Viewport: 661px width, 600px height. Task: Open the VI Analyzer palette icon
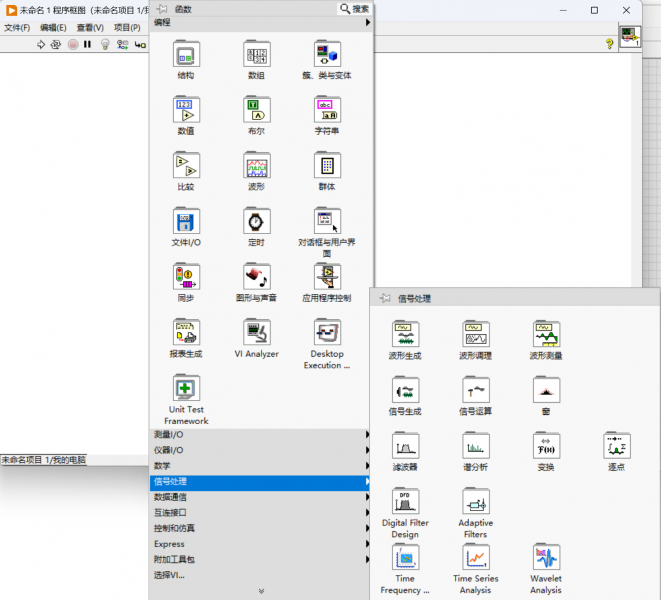(x=256, y=332)
